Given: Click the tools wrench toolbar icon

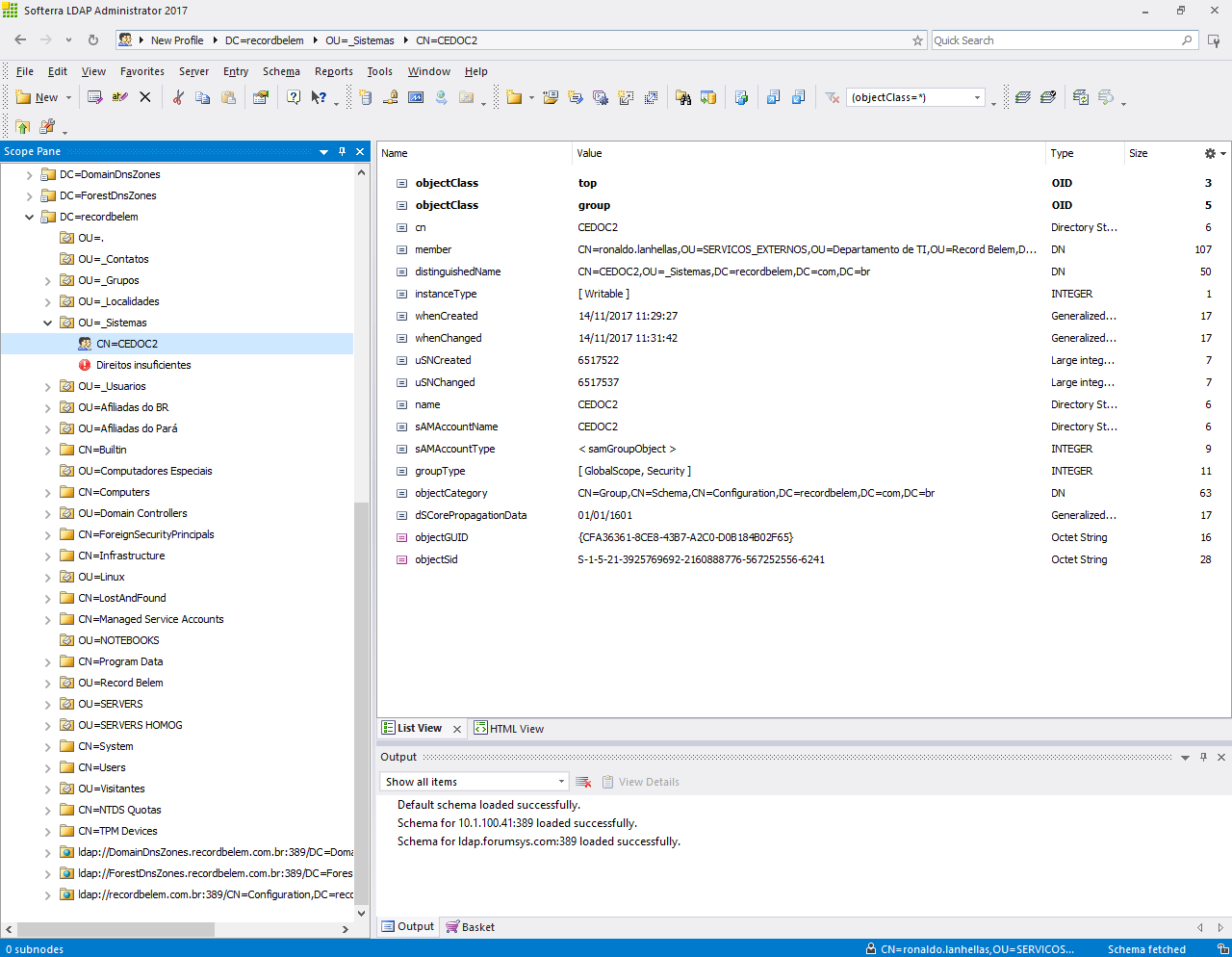Looking at the screenshot, I should (47, 126).
